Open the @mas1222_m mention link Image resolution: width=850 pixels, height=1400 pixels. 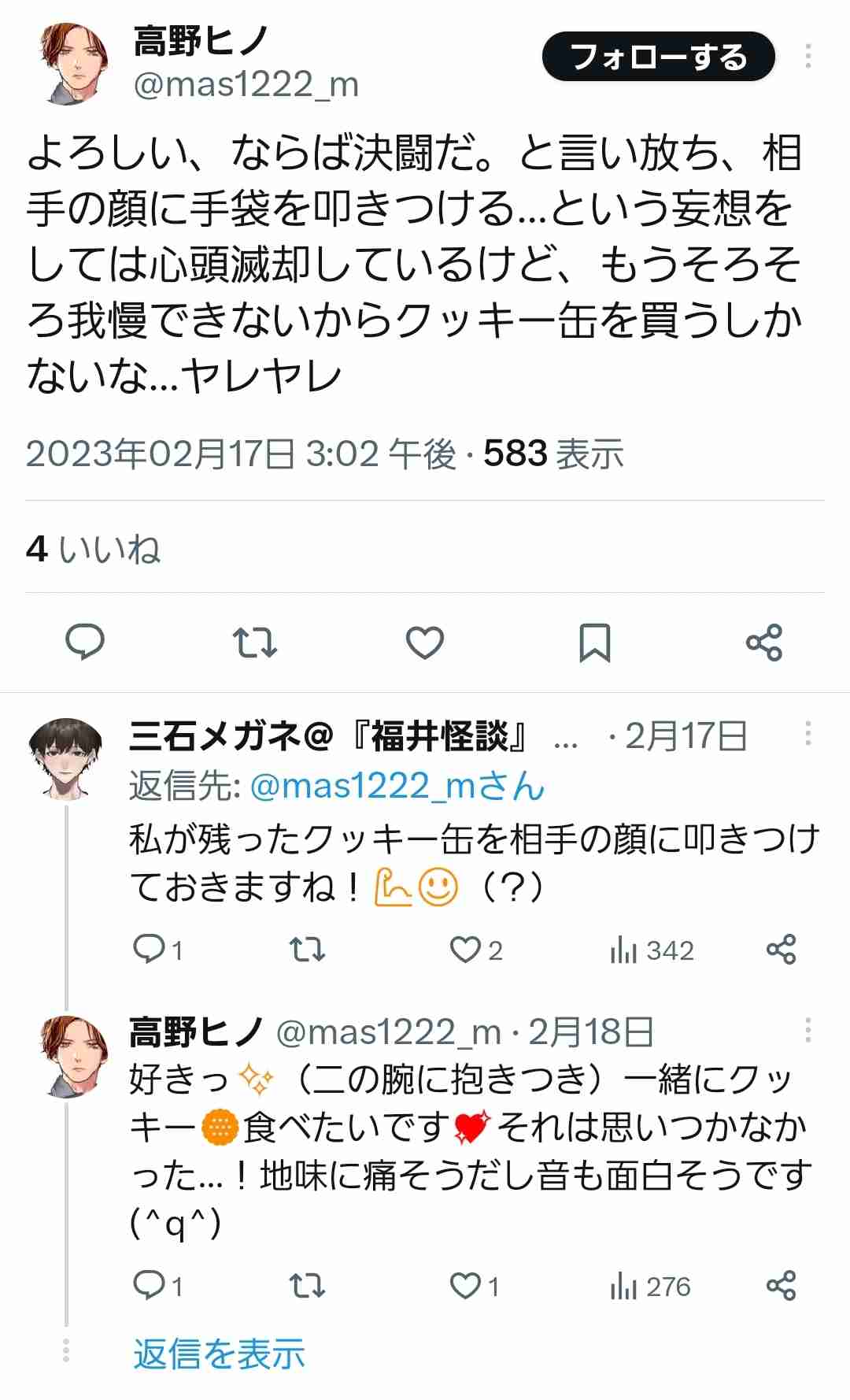(397, 786)
